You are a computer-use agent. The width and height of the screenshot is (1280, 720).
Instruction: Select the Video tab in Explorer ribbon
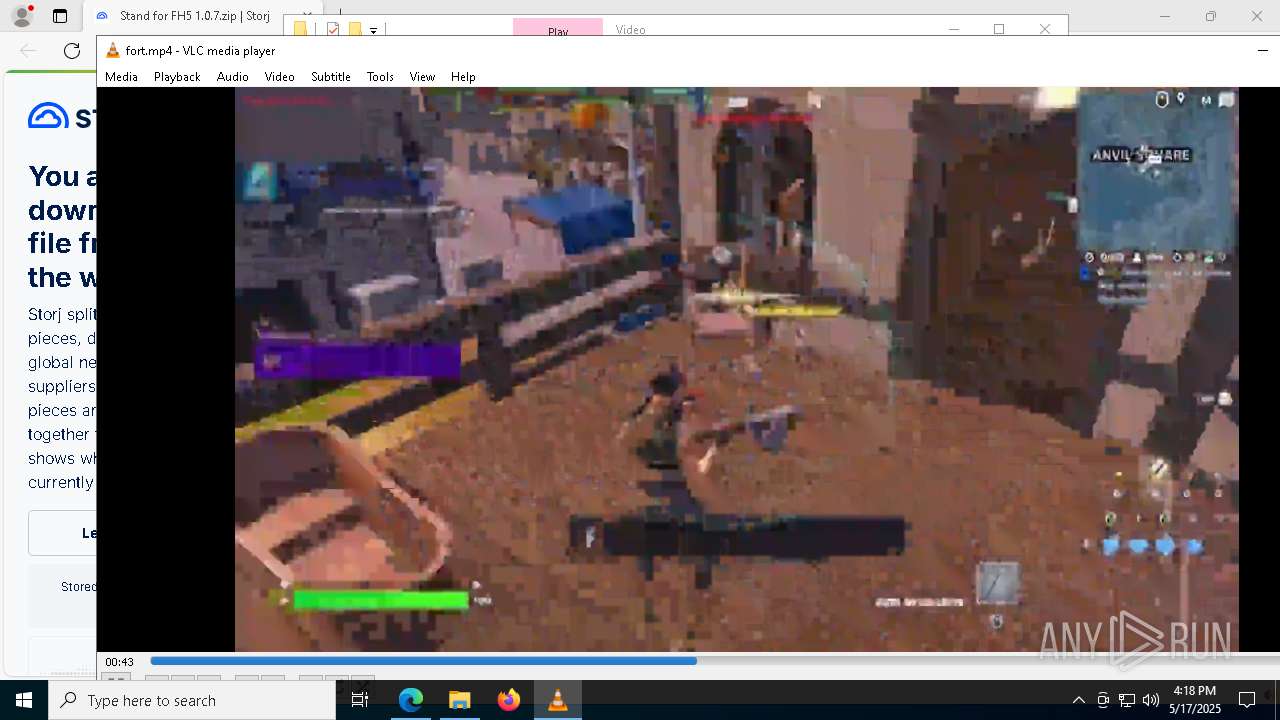(x=630, y=29)
